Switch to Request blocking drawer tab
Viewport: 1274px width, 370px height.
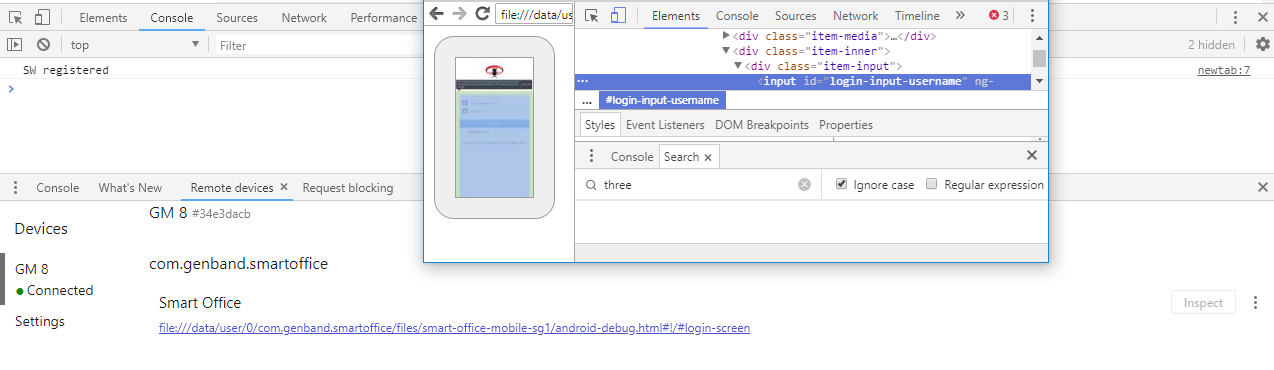(x=348, y=187)
